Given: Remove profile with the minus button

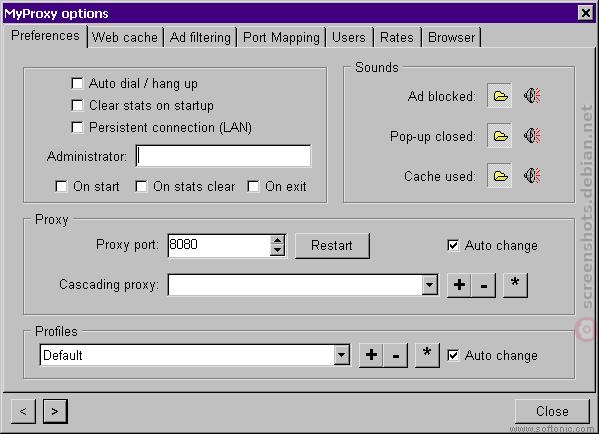Looking at the screenshot, I should [396, 355].
